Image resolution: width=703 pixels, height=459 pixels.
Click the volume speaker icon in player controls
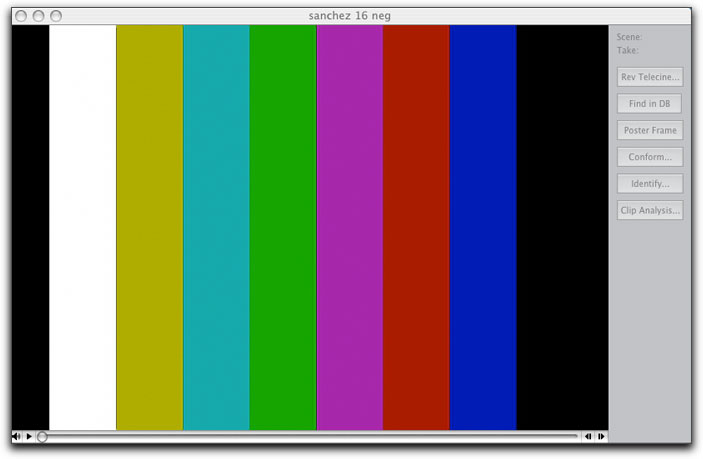pos(17,436)
